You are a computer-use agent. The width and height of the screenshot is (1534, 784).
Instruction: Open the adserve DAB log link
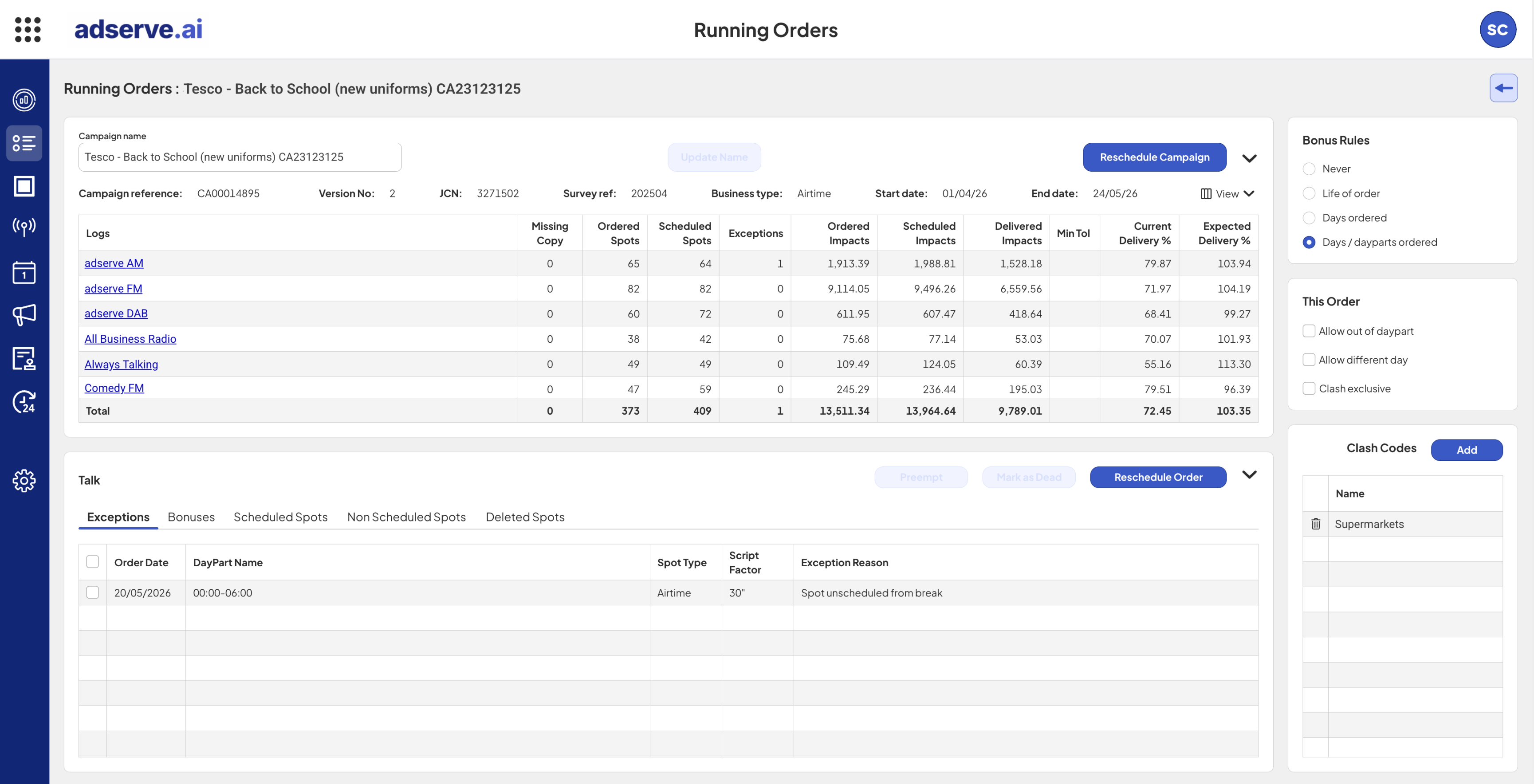tap(116, 313)
